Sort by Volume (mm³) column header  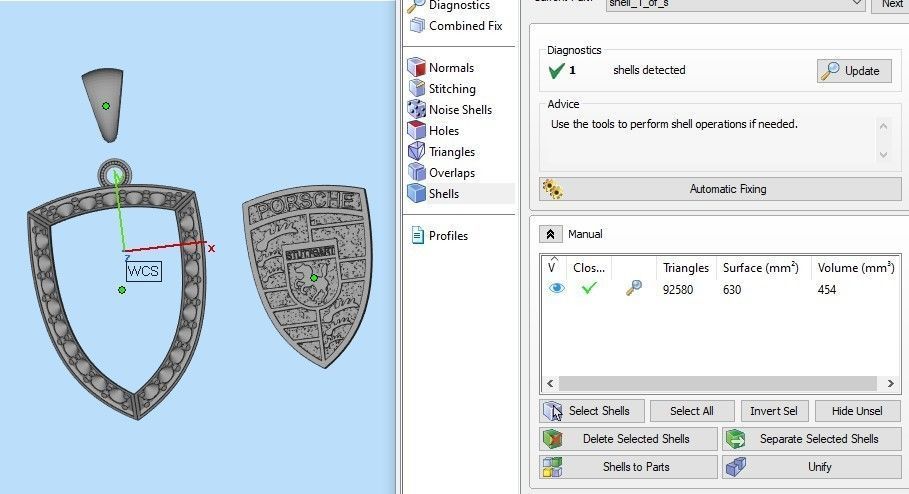[856, 268]
